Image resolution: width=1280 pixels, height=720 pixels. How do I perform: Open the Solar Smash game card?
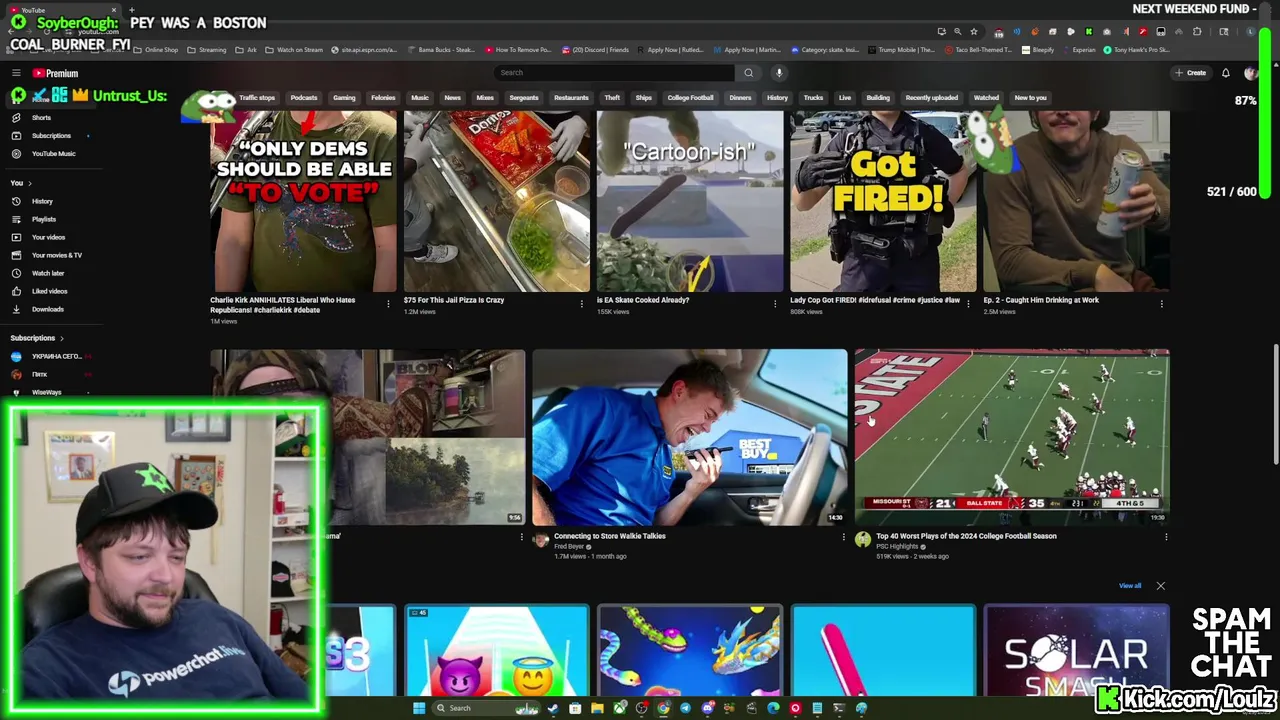(x=1076, y=650)
